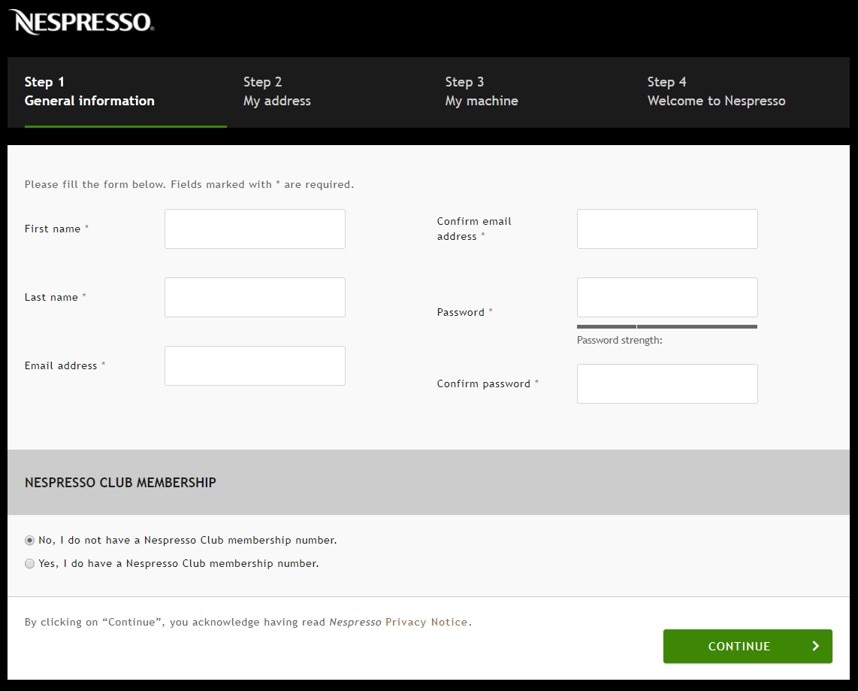Image resolution: width=858 pixels, height=691 pixels.
Task: Select the Email address text box
Action: pyautogui.click(x=255, y=366)
